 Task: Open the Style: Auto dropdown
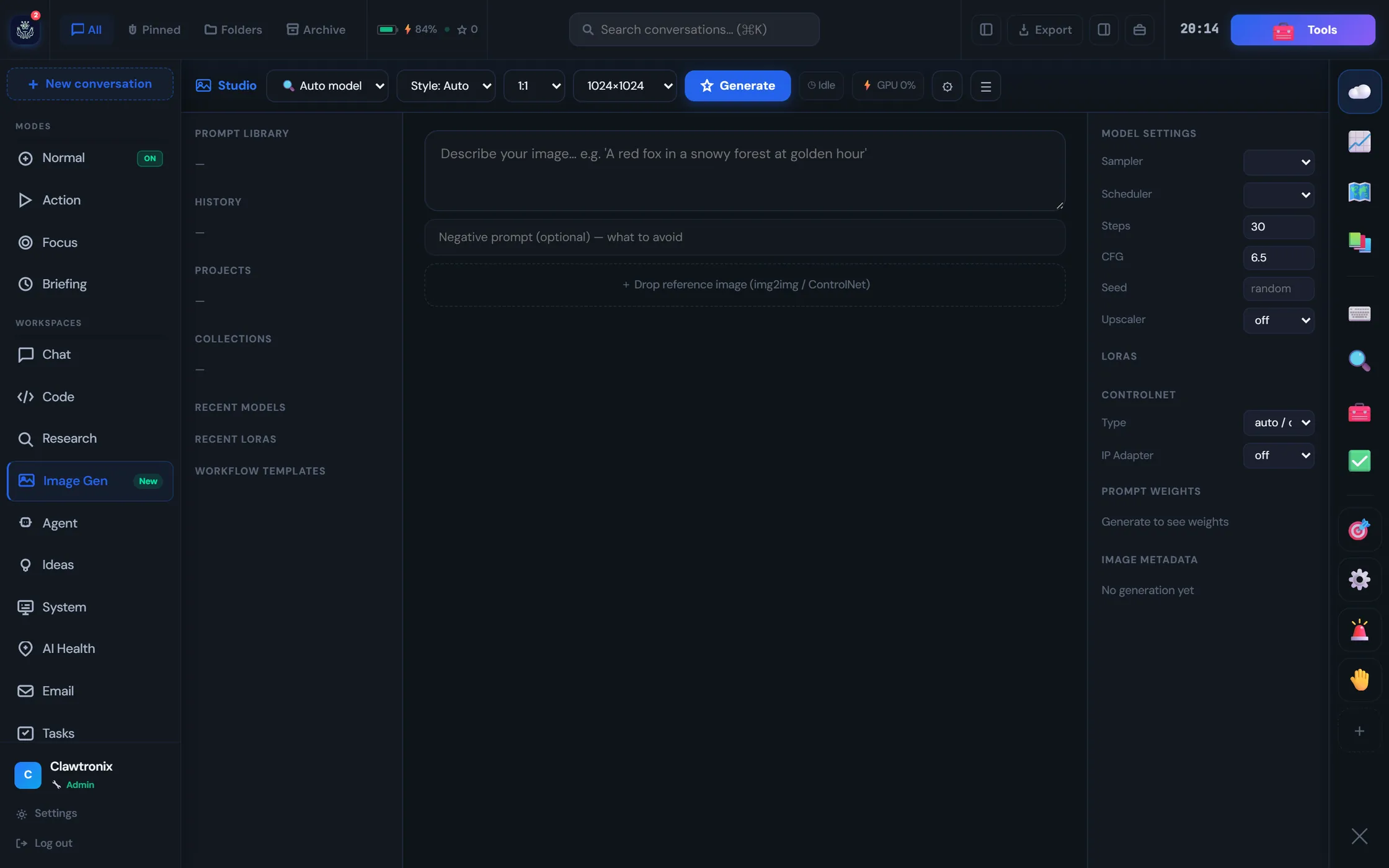click(446, 86)
